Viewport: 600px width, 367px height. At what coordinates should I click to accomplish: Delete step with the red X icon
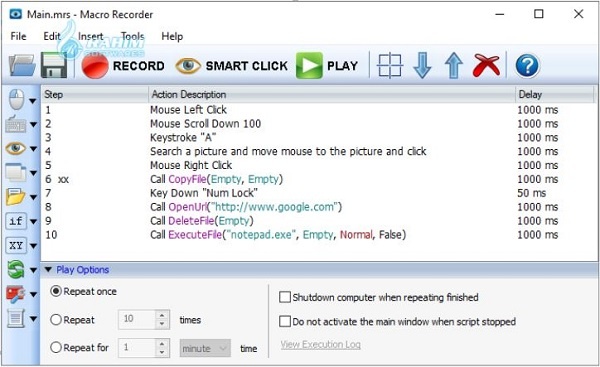coord(486,65)
